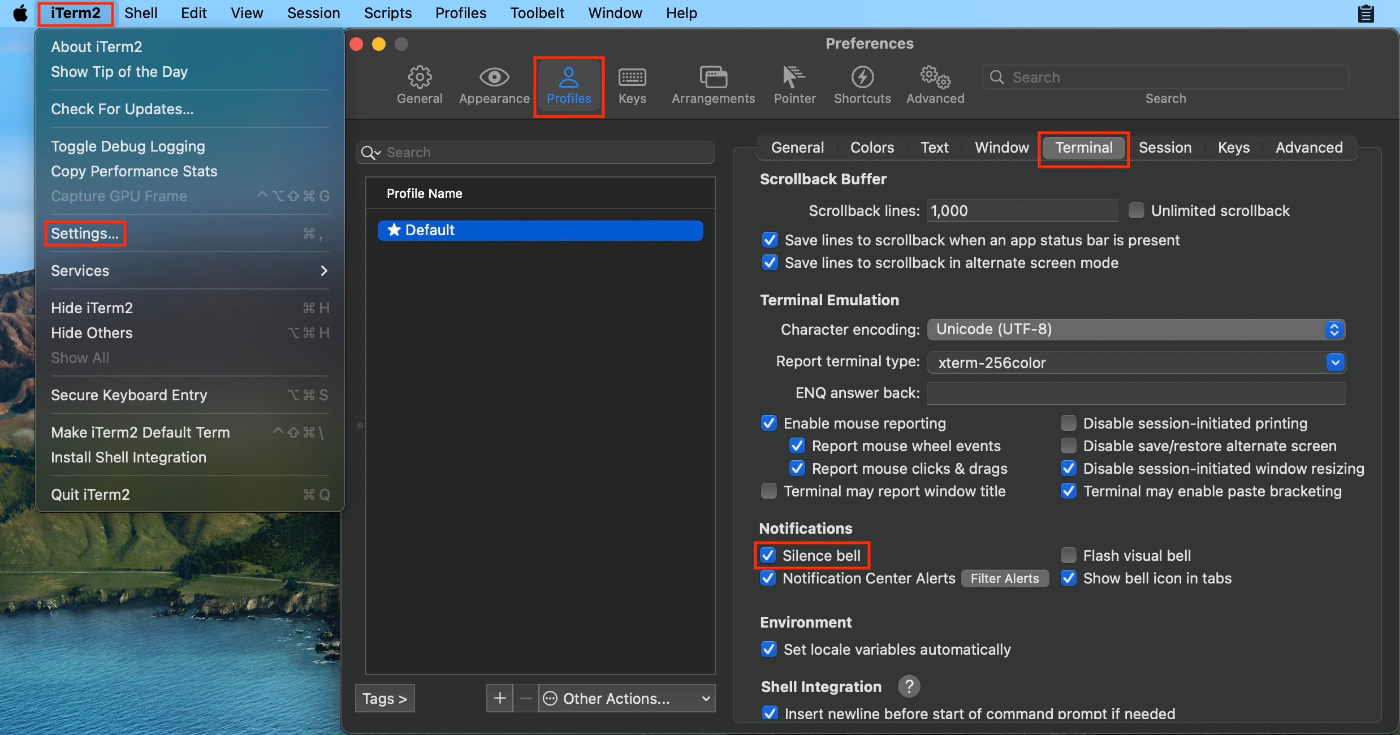Open the Shell menu in menu bar
The height and width of the screenshot is (735, 1400).
tap(141, 13)
